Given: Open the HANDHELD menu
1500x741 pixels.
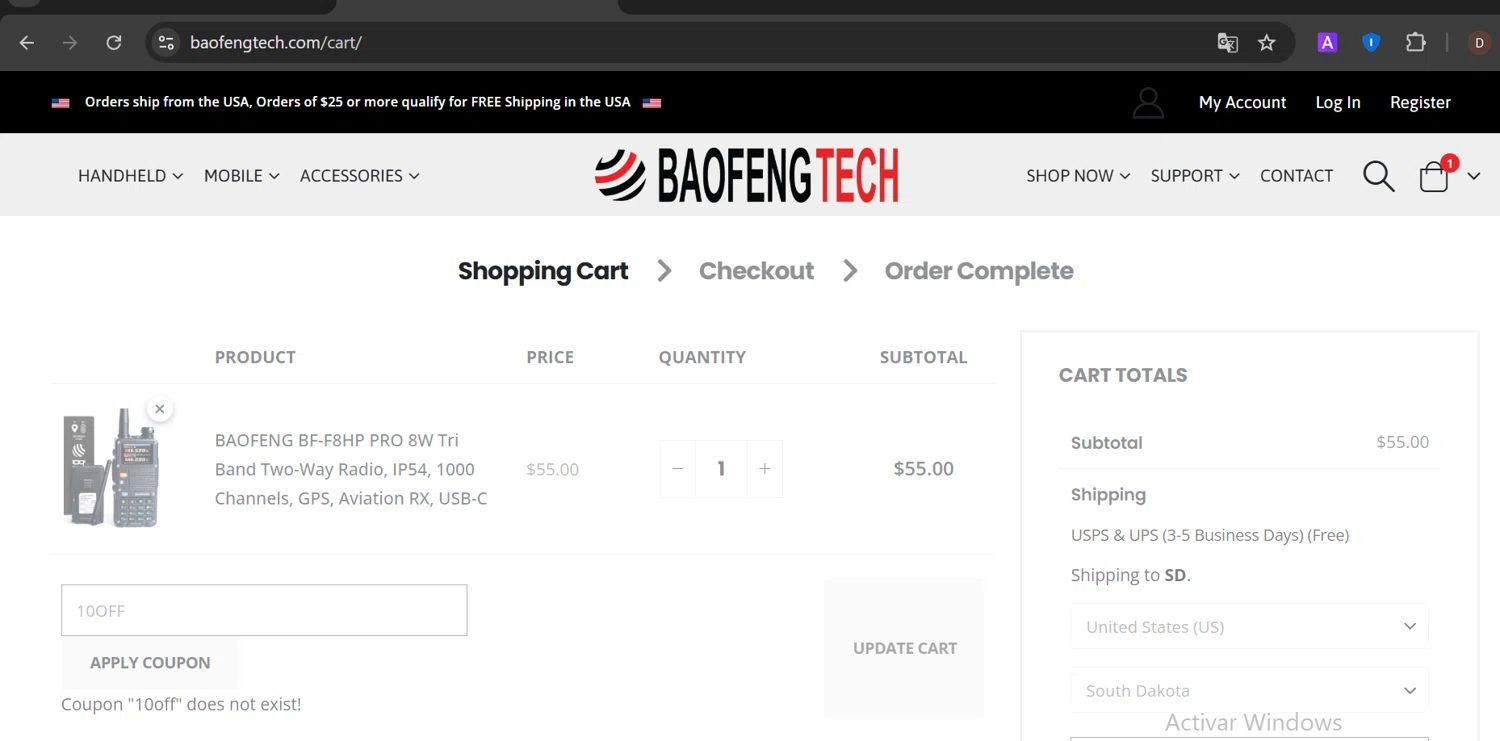Looking at the screenshot, I should 130,176.
